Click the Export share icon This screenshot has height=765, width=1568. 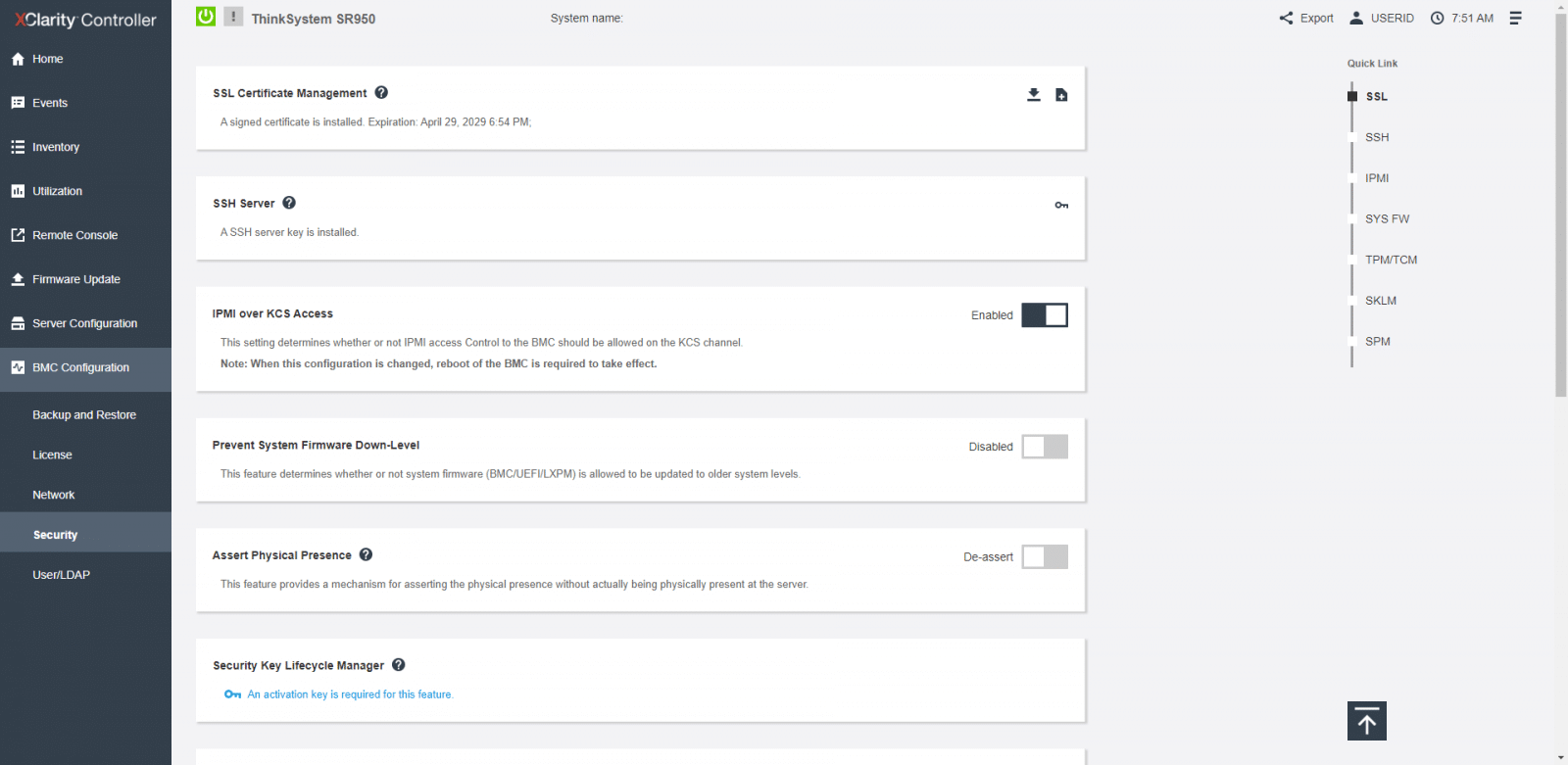pyautogui.click(x=1286, y=18)
